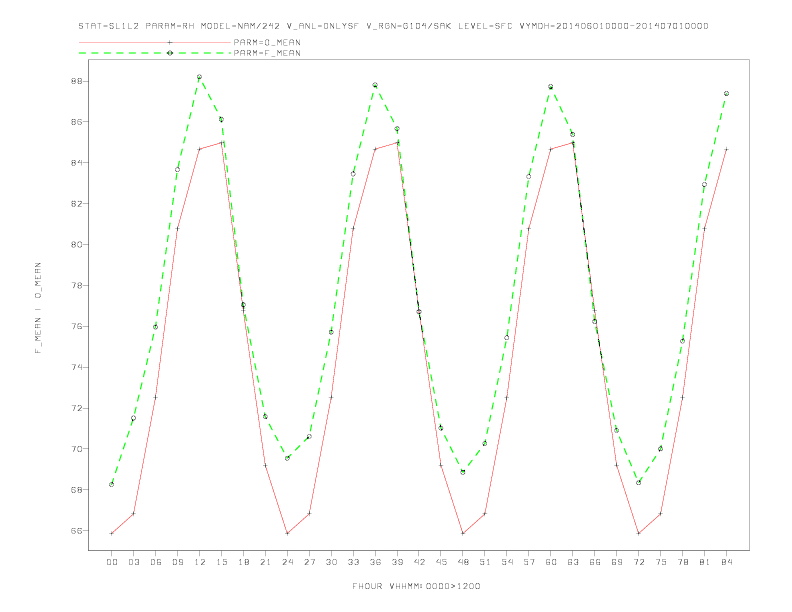Click the 21 tick label on x-axis
792x612 pixels.
pos(265,562)
